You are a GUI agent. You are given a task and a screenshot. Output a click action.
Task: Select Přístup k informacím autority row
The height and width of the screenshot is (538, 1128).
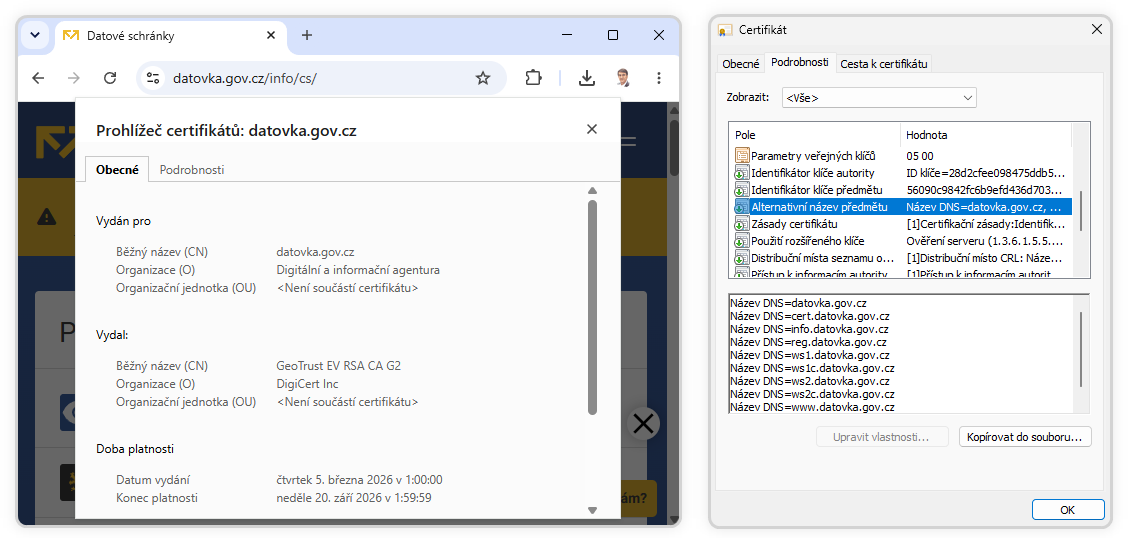[901, 273]
